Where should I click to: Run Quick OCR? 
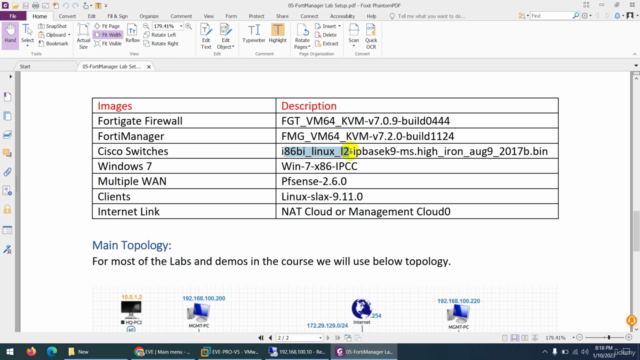371,36
